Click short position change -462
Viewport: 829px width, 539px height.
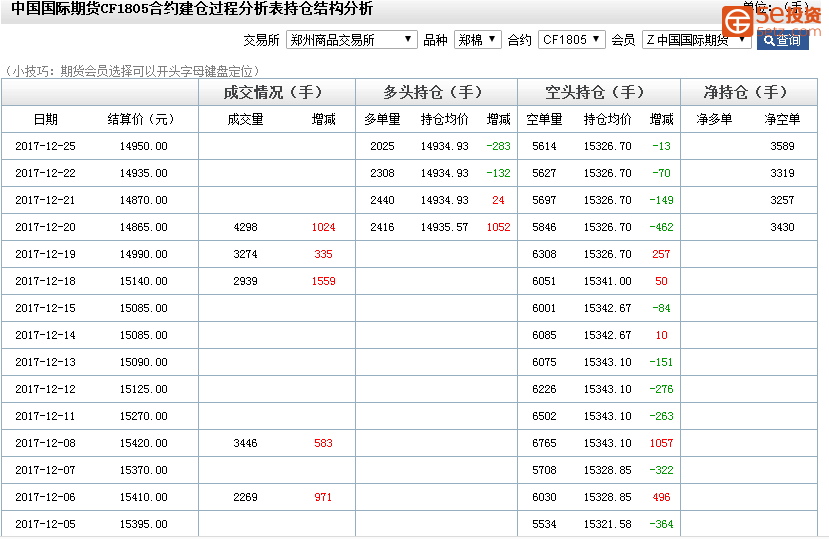click(661, 227)
